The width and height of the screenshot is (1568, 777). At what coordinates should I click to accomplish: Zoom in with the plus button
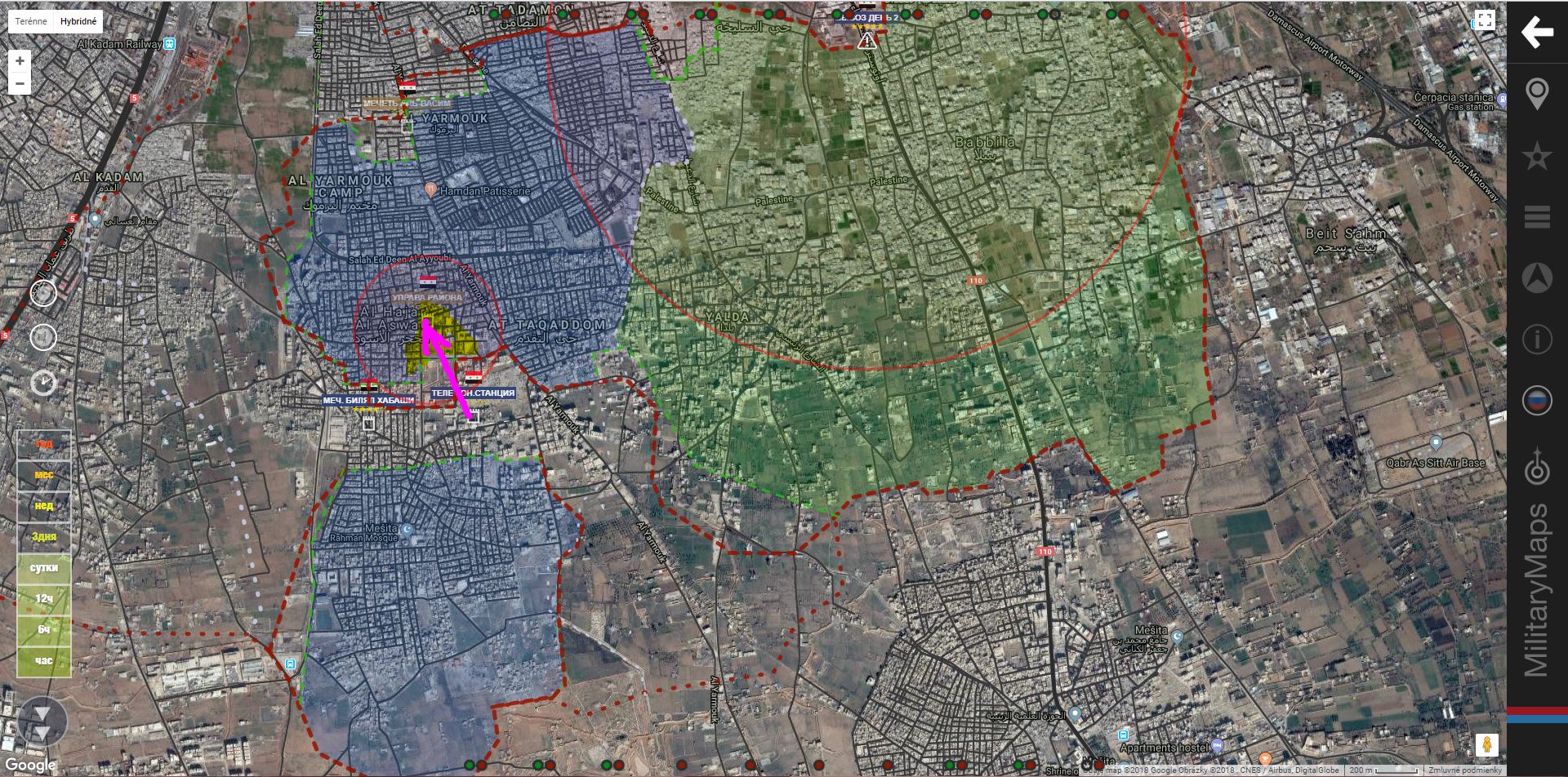(x=20, y=60)
